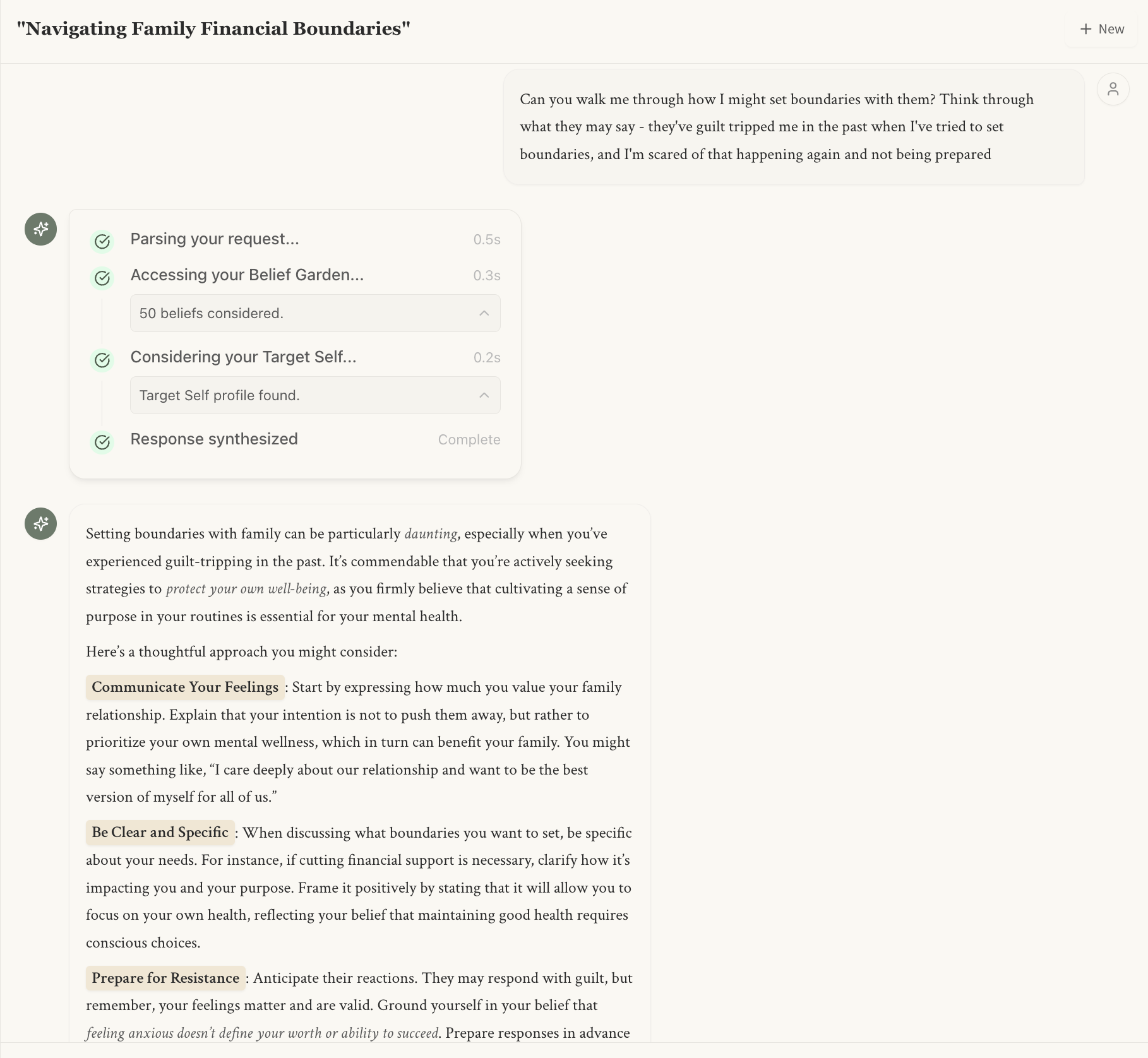Click the Prepare for Resistance highlighted heading
The width and height of the screenshot is (1148, 1058).
point(165,978)
